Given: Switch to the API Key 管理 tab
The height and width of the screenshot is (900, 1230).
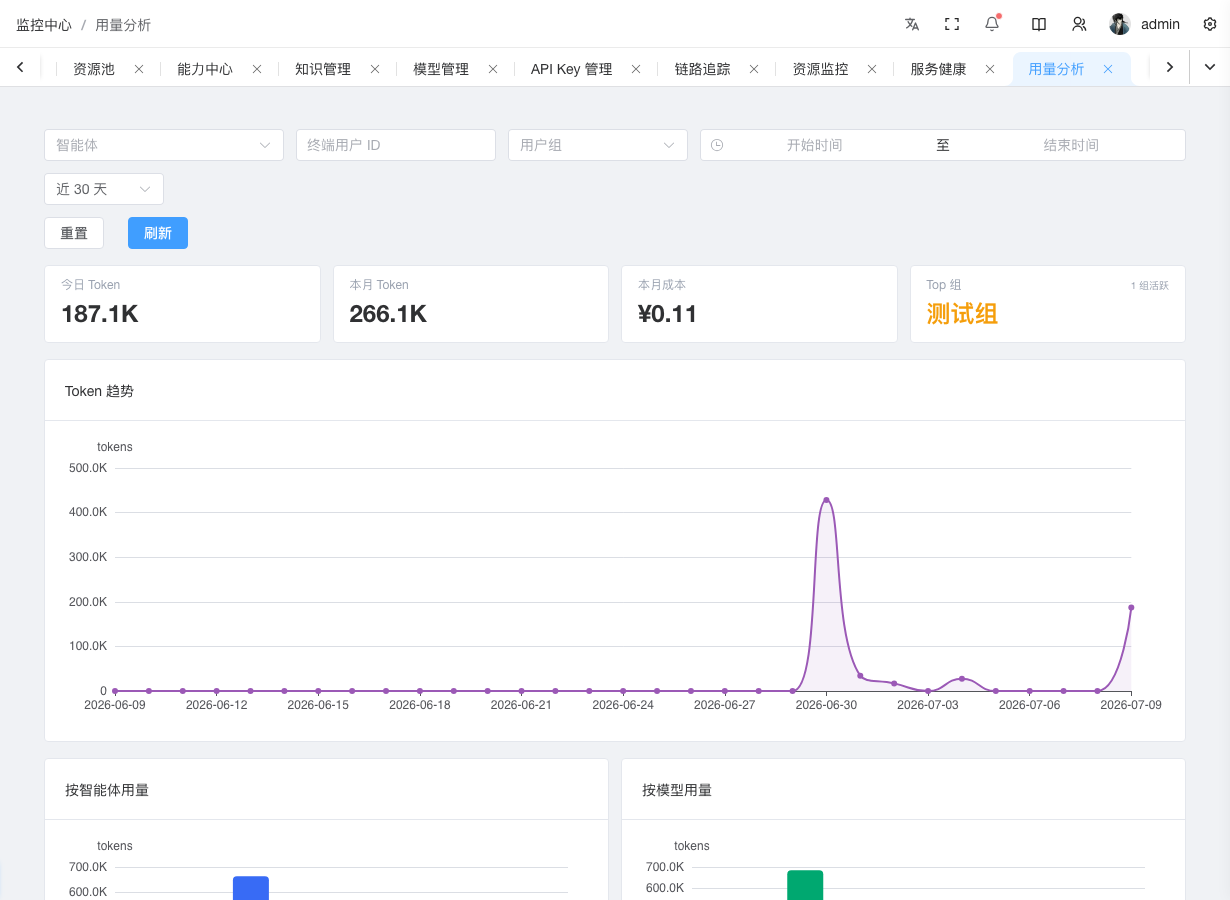Looking at the screenshot, I should click(x=571, y=69).
